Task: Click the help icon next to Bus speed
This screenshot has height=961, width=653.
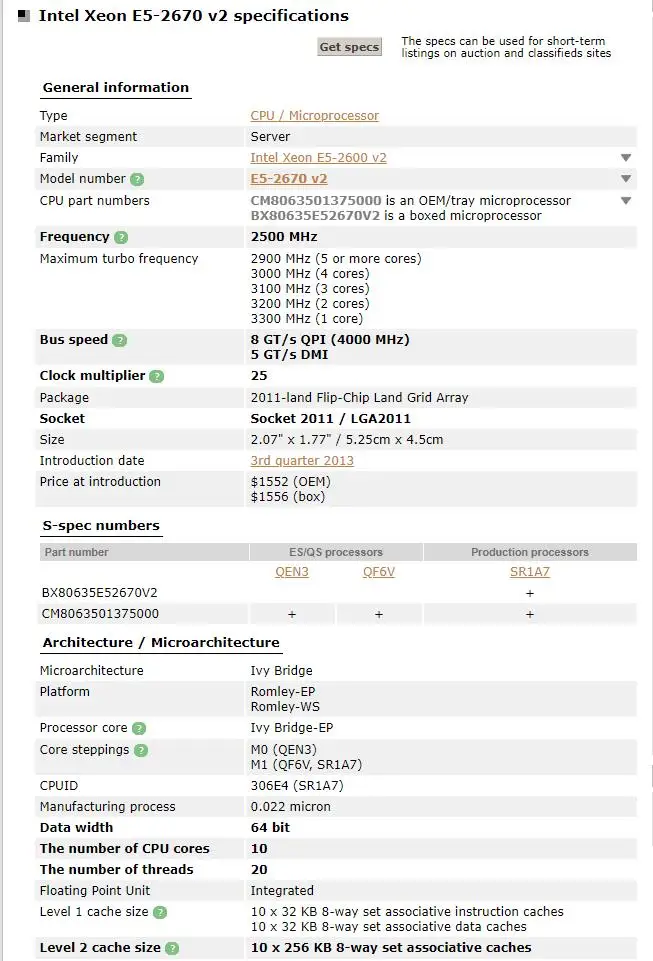Action: (x=120, y=340)
